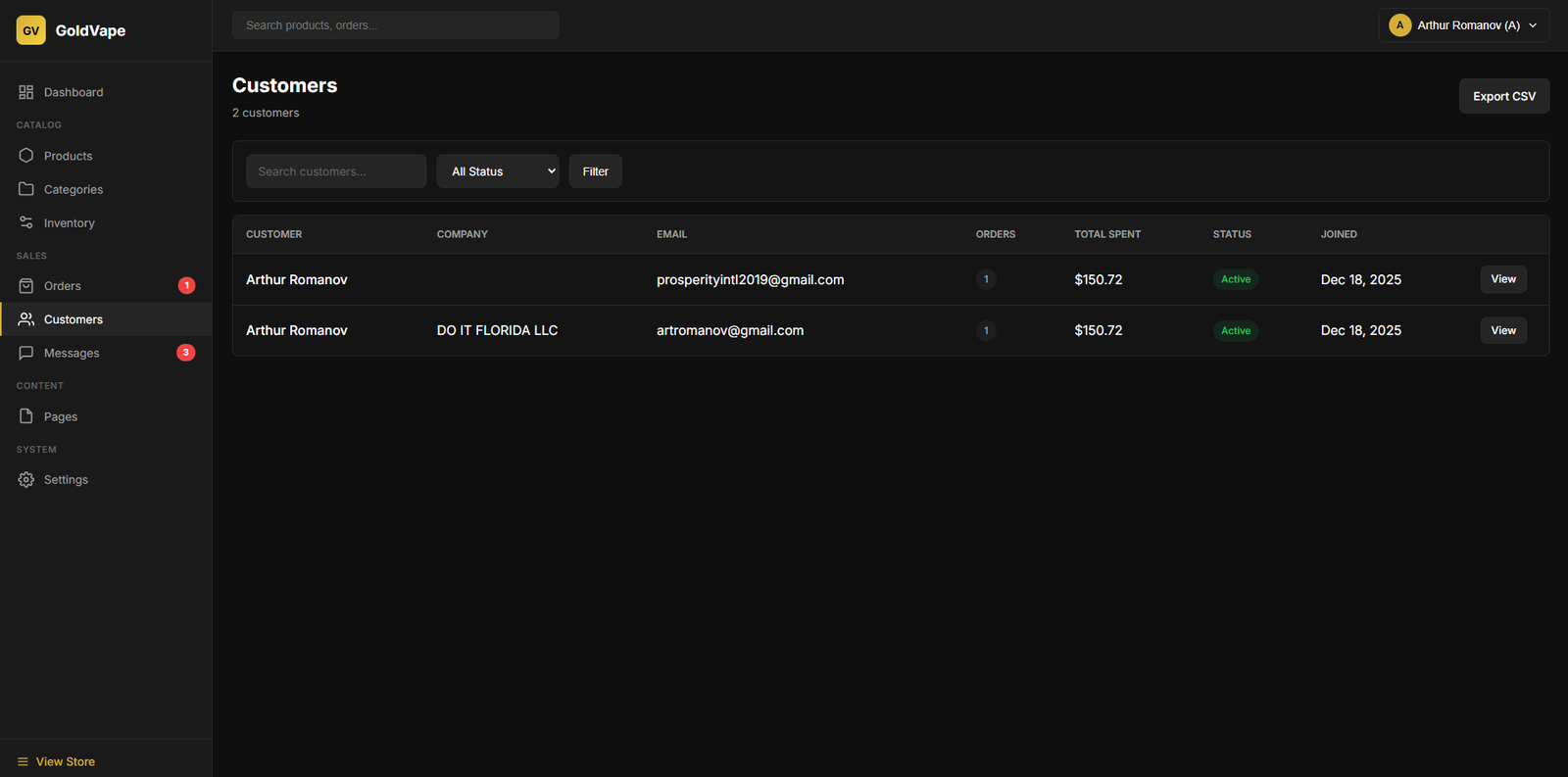Click the red Orders notification badge
This screenshot has width=1568, height=777.
tap(186, 286)
